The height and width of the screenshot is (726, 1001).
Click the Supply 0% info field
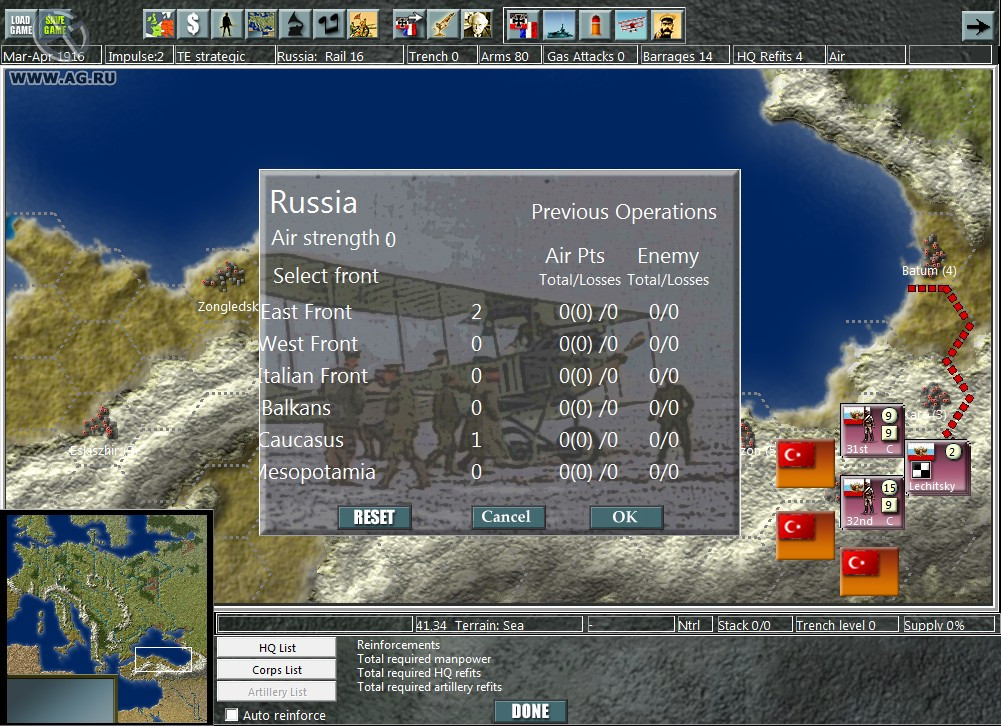point(948,624)
